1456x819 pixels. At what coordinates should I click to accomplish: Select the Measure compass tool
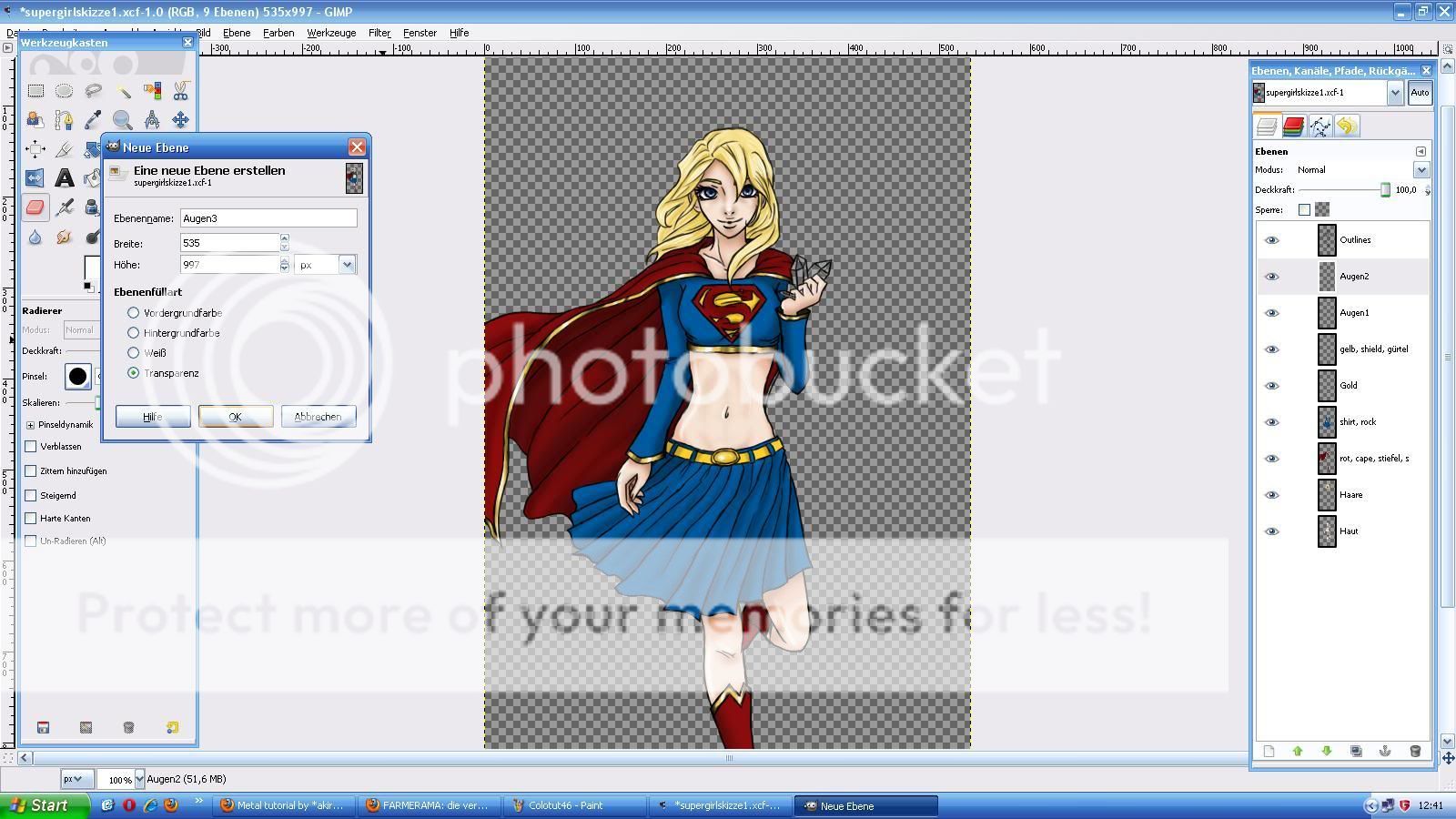(x=152, y=119)
